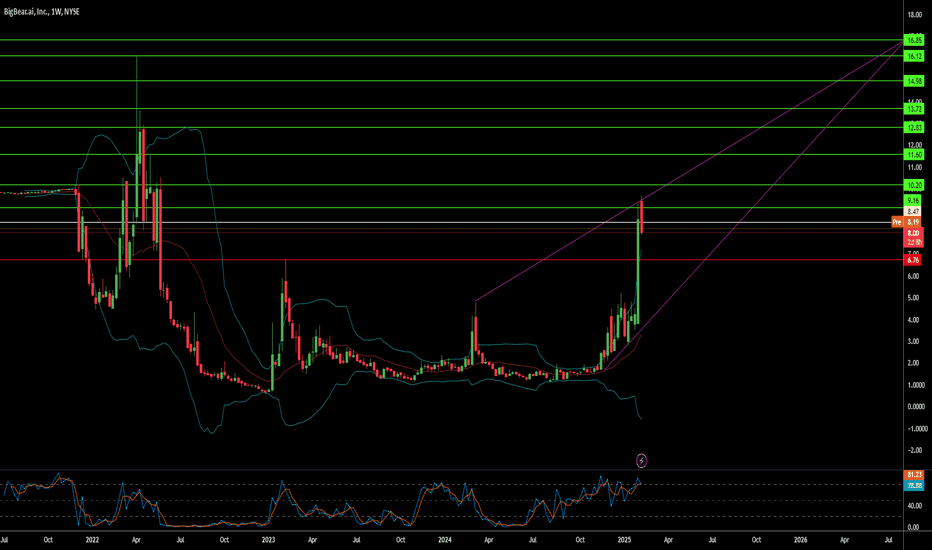Select the 11.60 green price label

[914, 155]
